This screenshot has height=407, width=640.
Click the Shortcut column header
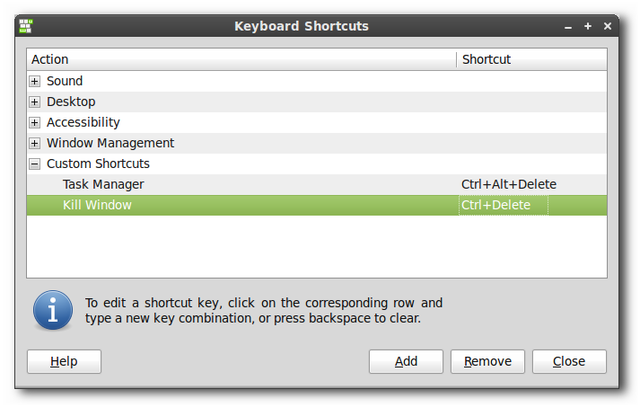coord(532,60)
